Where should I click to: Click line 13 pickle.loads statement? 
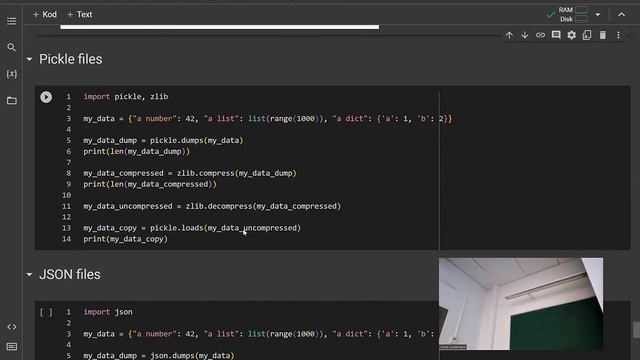click(x=192, y=228)
